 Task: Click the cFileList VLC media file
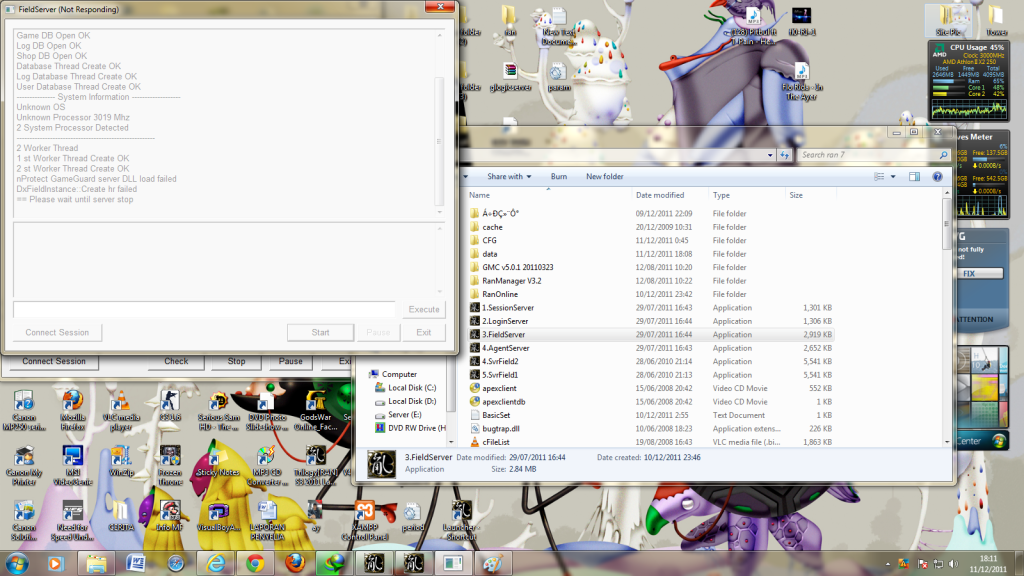click(x=496, y=442)
